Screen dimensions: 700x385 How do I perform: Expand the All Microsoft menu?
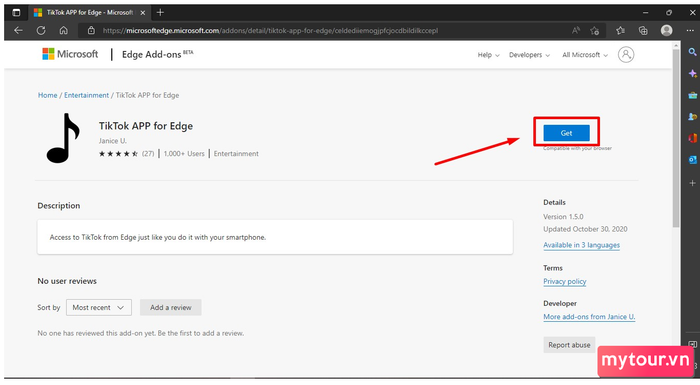[x=585, y=55]
